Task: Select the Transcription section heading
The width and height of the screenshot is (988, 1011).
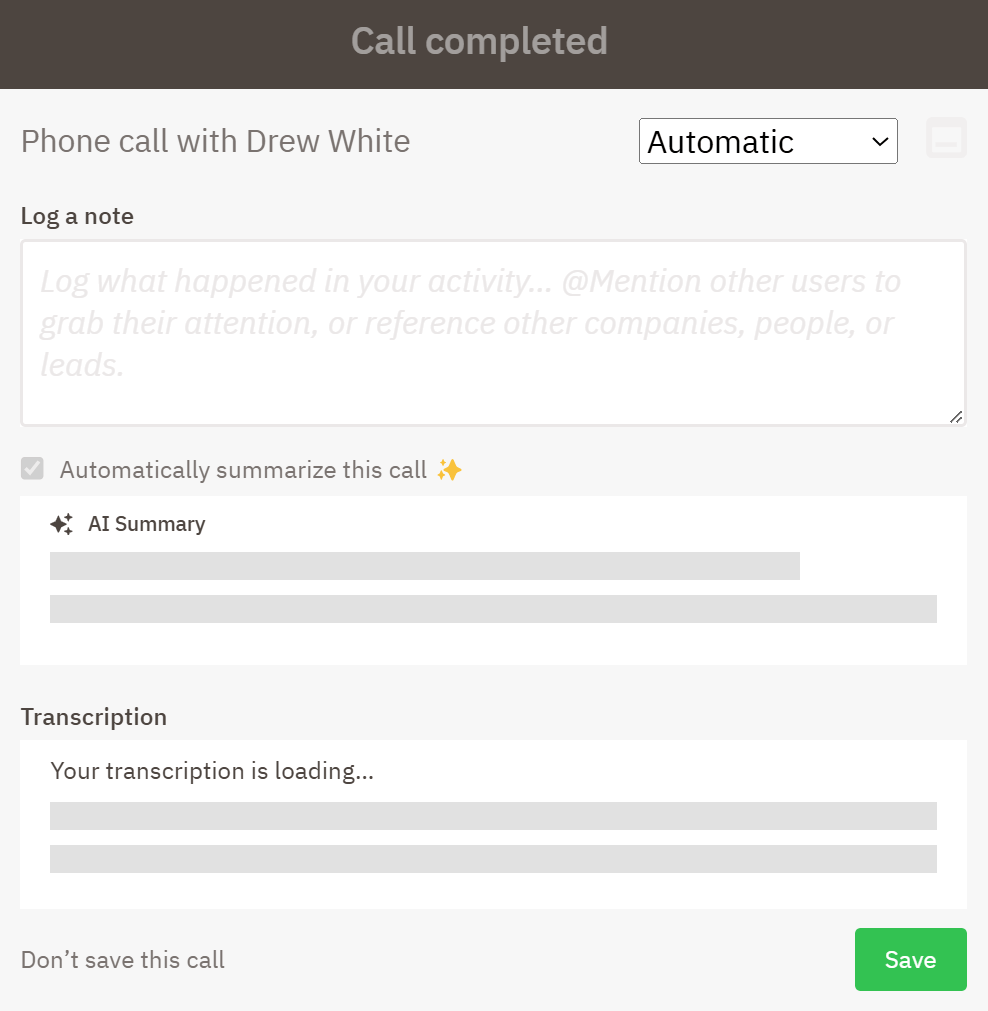Action: (x=93, y=717)
